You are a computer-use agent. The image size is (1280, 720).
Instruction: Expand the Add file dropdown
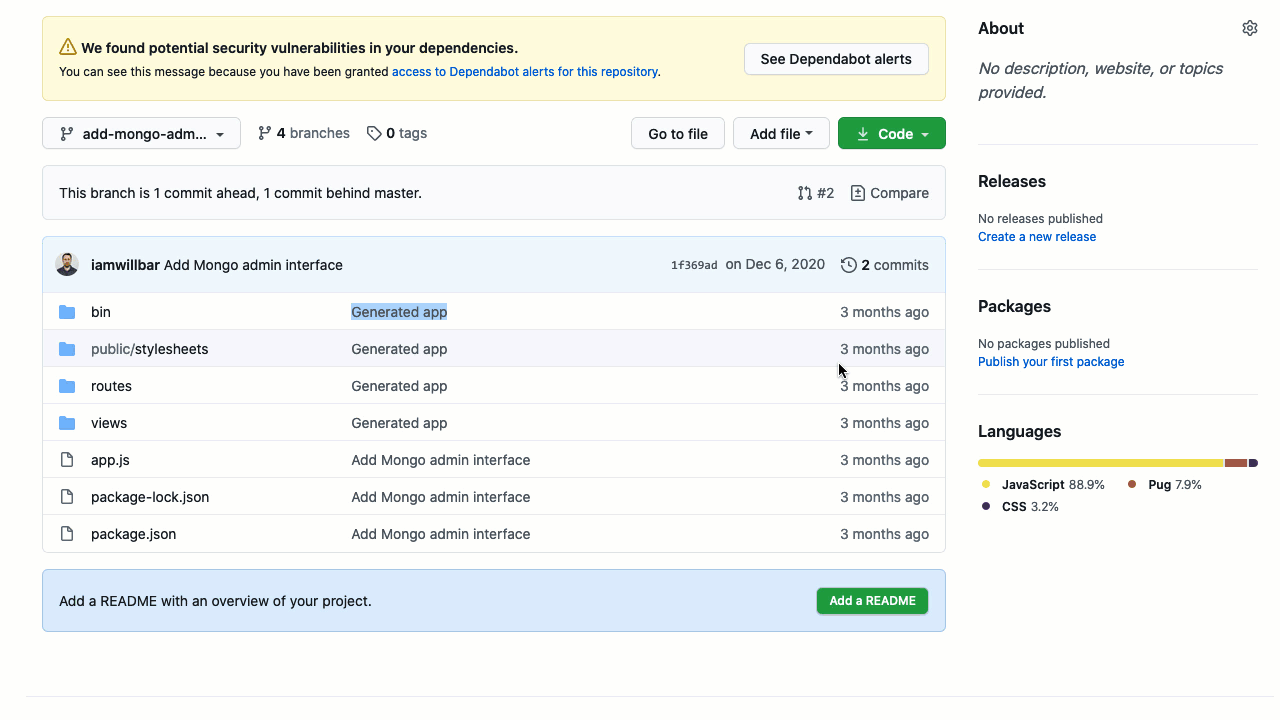click(781, 133)
